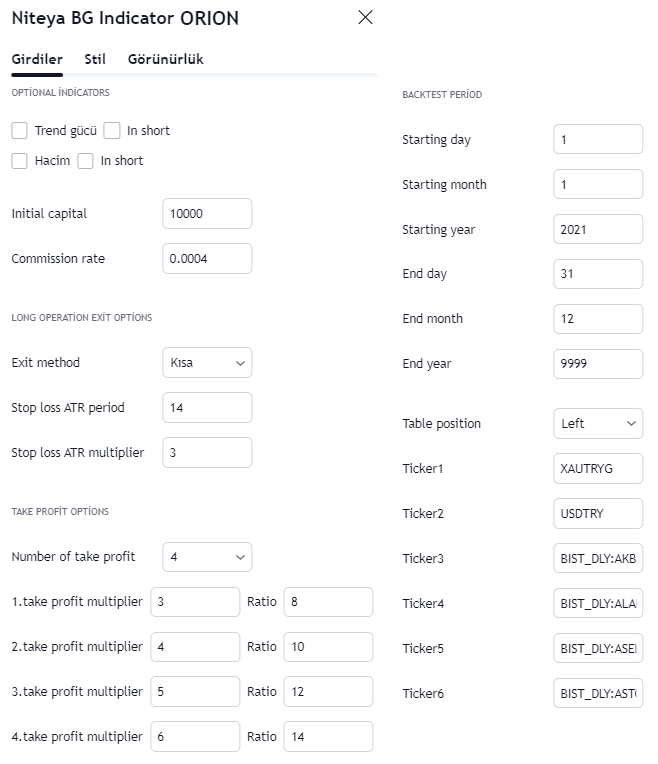Select the Girdiler tab
The image size is (658, 764).
click(37, 59)
